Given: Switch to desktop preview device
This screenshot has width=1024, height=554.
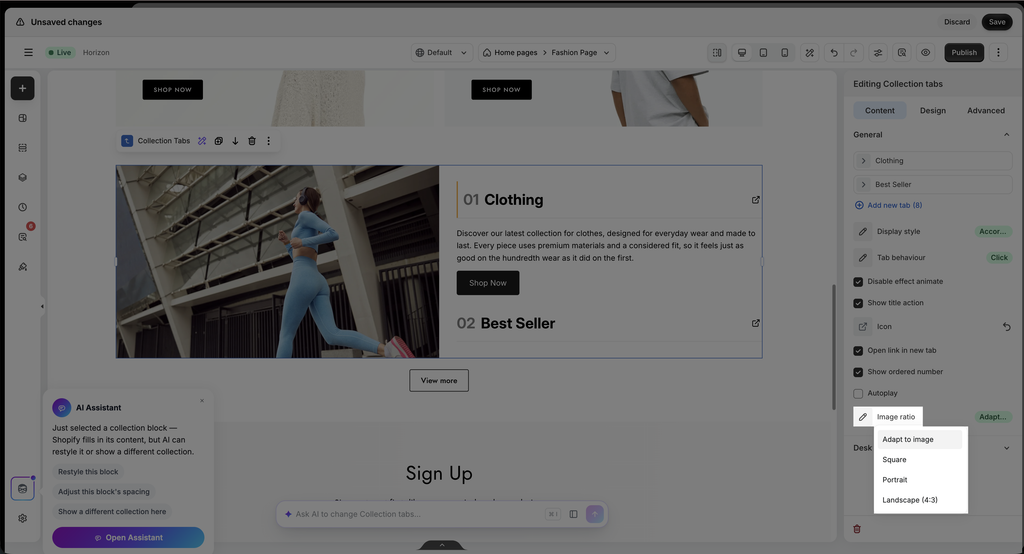Looking at the screenshot, I should 742,53.
